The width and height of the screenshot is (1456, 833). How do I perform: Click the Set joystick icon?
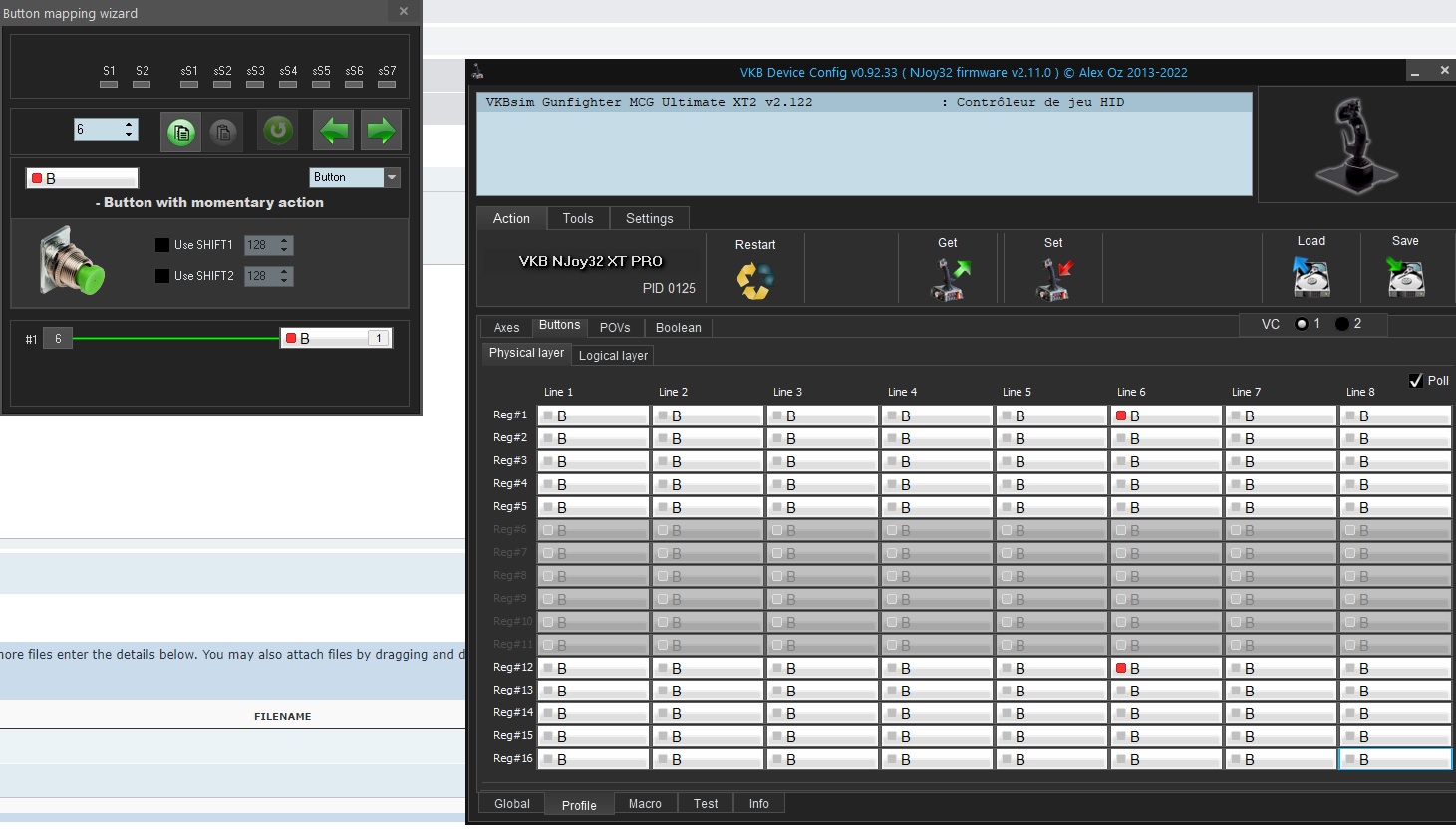(1054, 279)
